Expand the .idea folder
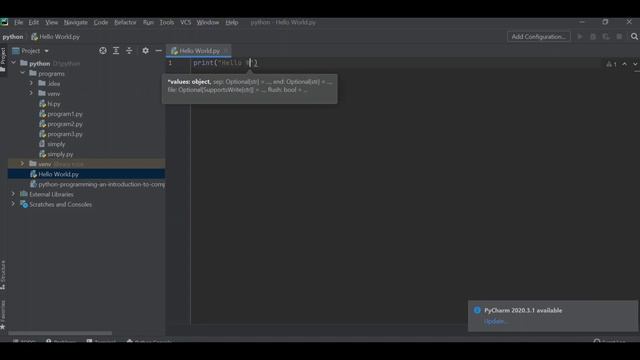Screen dimensions: 640x360 pos(31,83)
